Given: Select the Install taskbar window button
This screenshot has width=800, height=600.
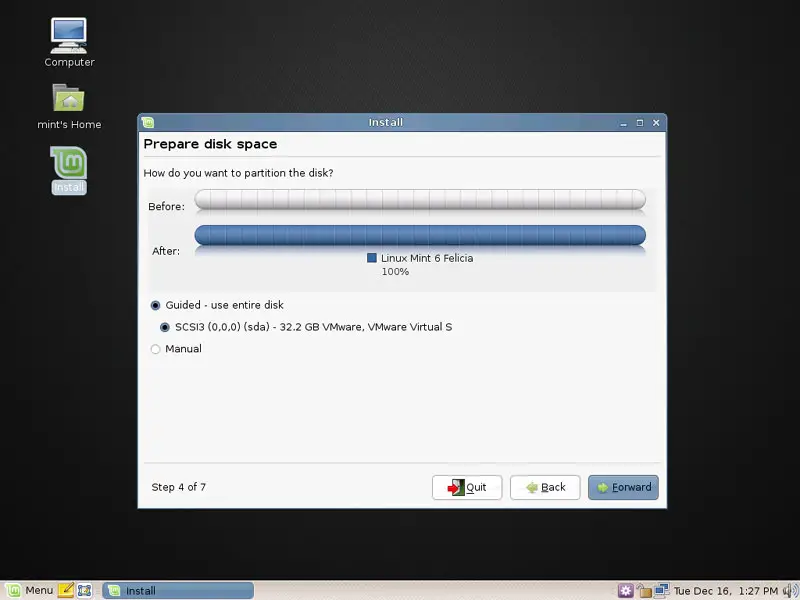Looking at the screenshot, I should (x=178, y=590).
